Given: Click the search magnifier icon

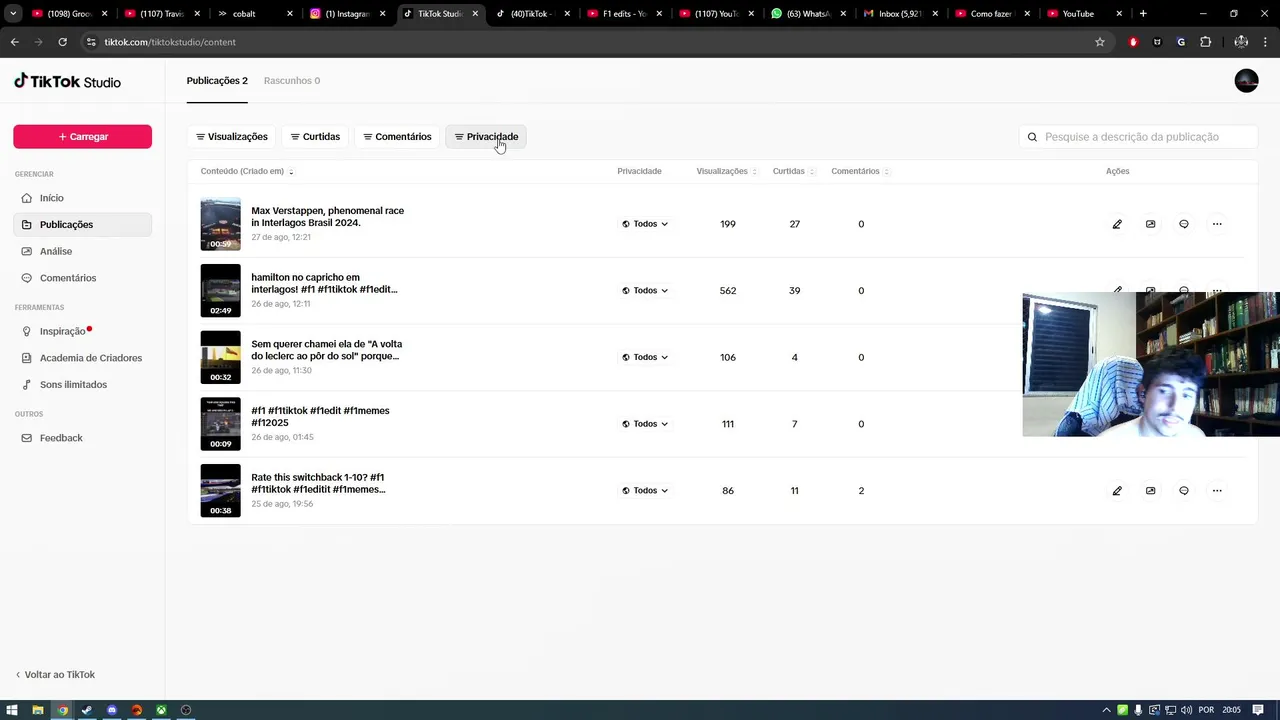Looking at the screenshot, I should coord(1032,137).
